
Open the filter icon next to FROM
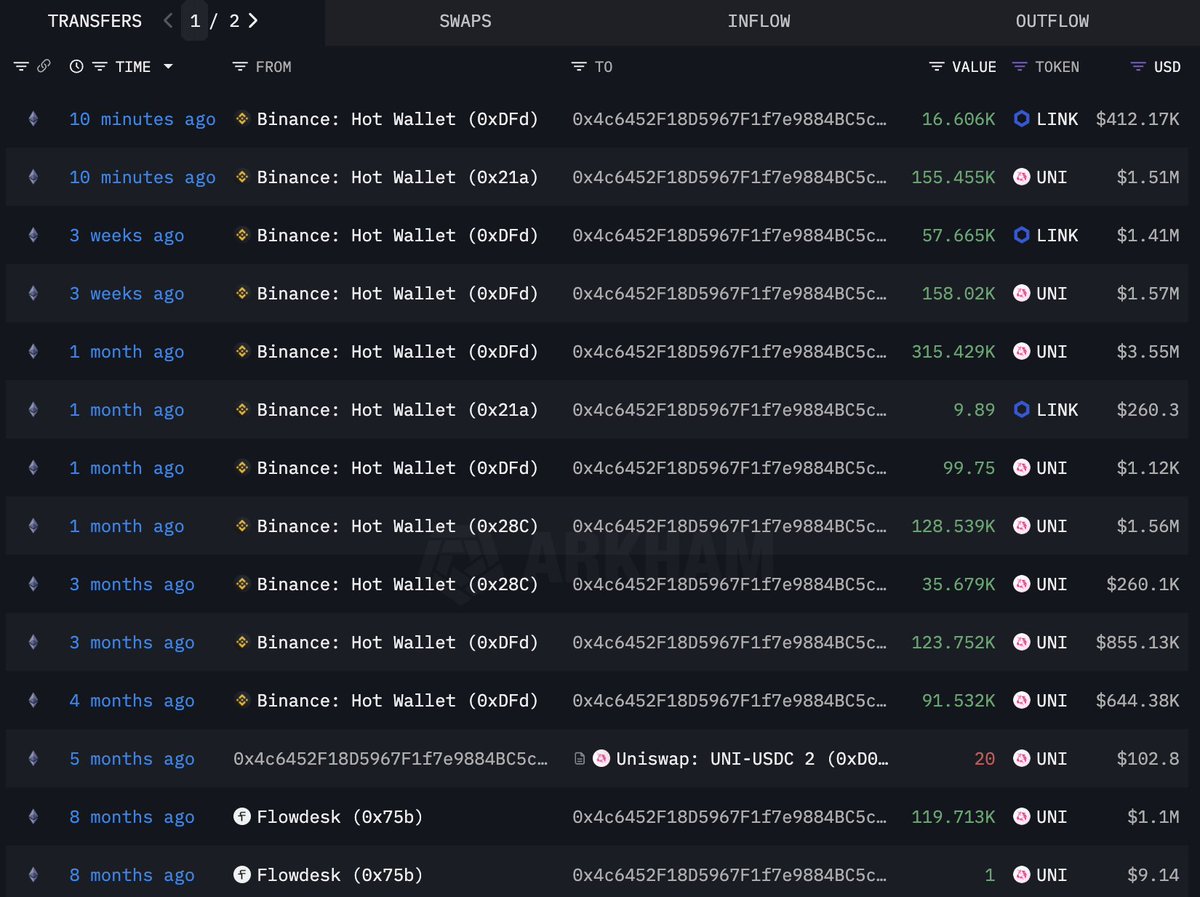(x=239, y=67)
